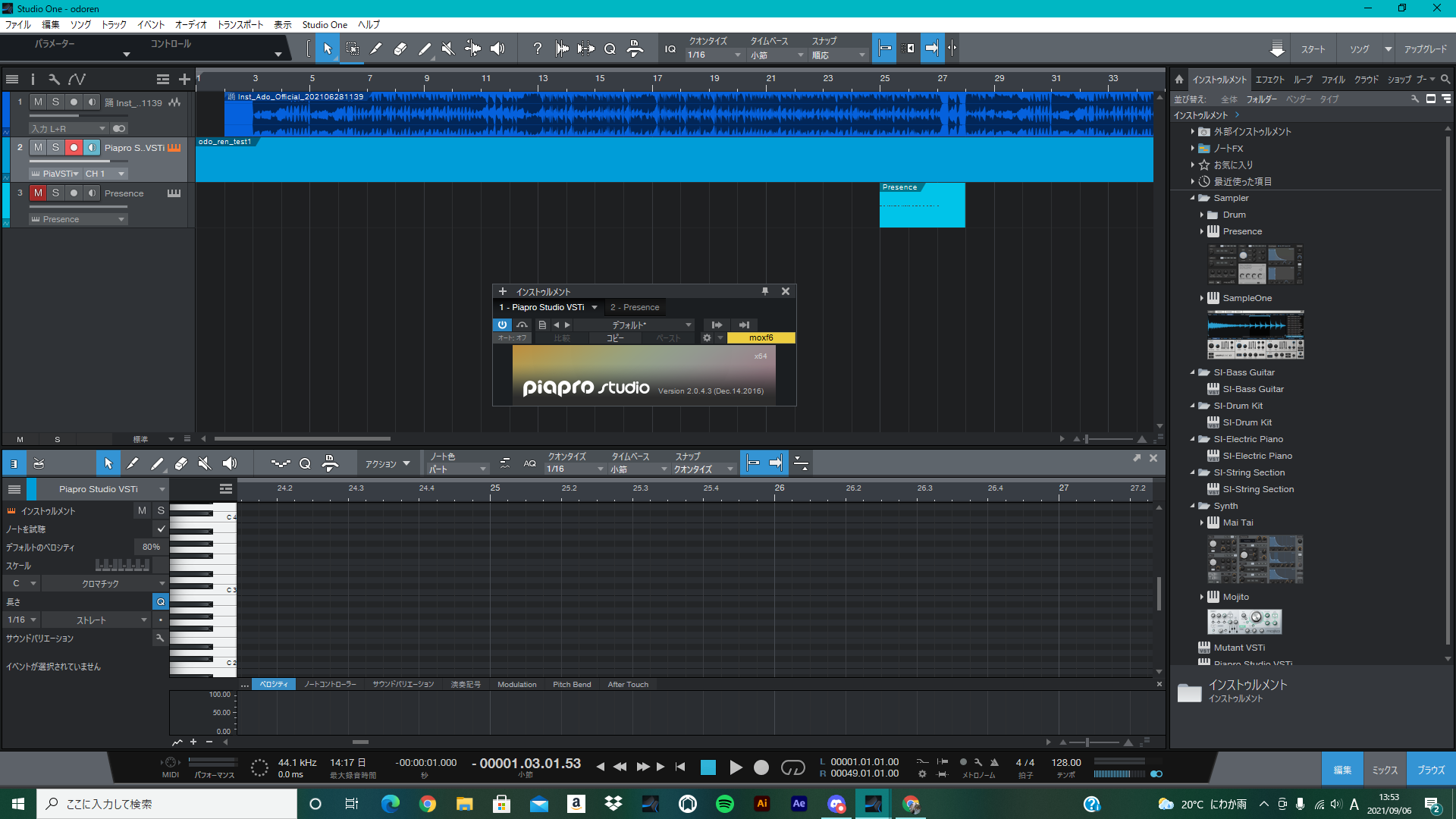Screen dimensions: 1456x819
Task: Unmute the Presence track 3
Action: (x=38, y=193)
